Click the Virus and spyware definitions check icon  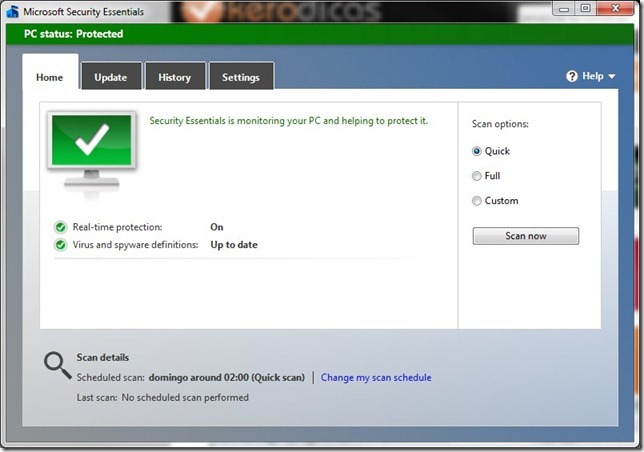(x=60, y=245)
